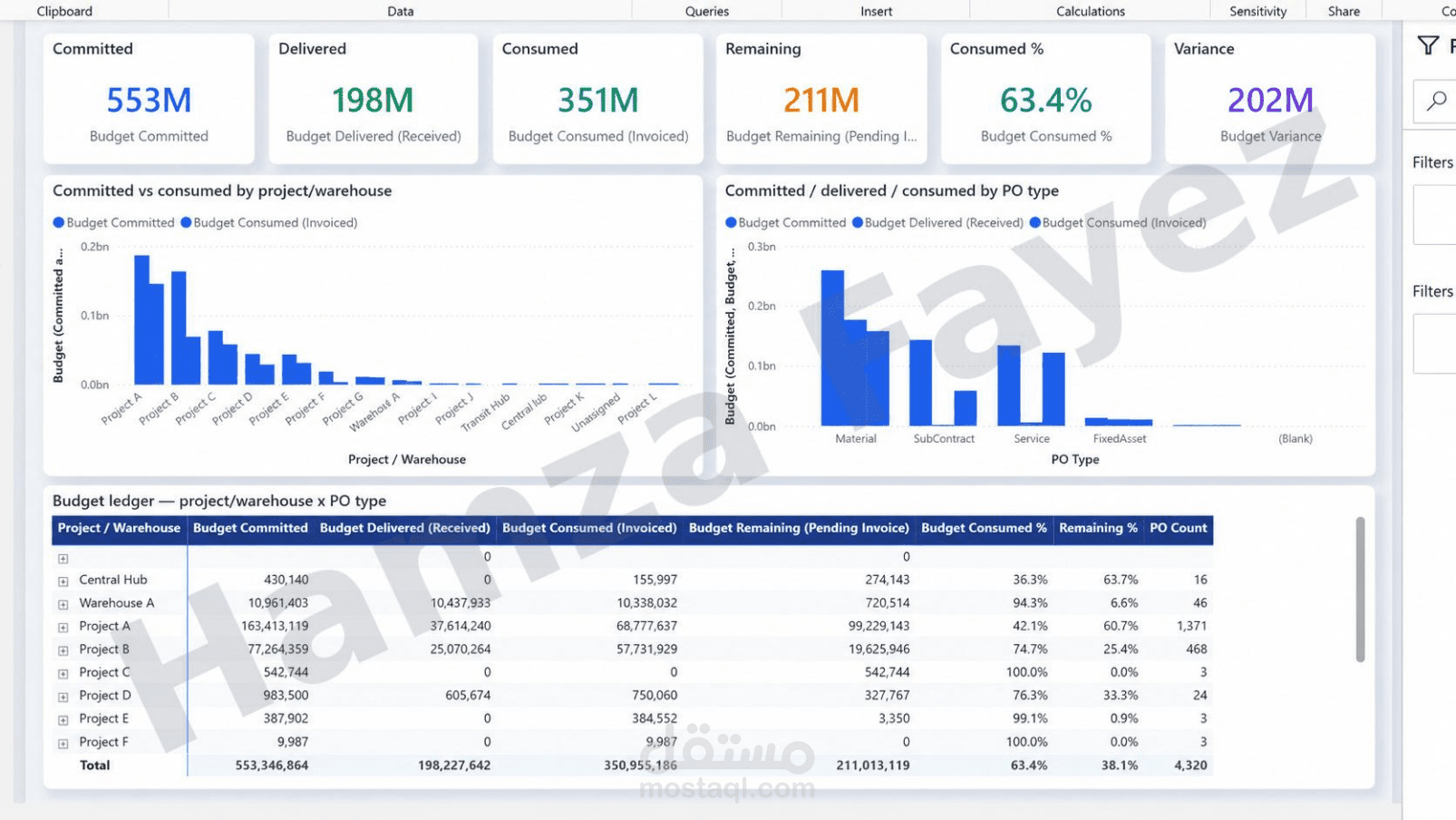Open the Insert ribbon group
Viewport: 1456px width, 820px height.
[876, 11]
